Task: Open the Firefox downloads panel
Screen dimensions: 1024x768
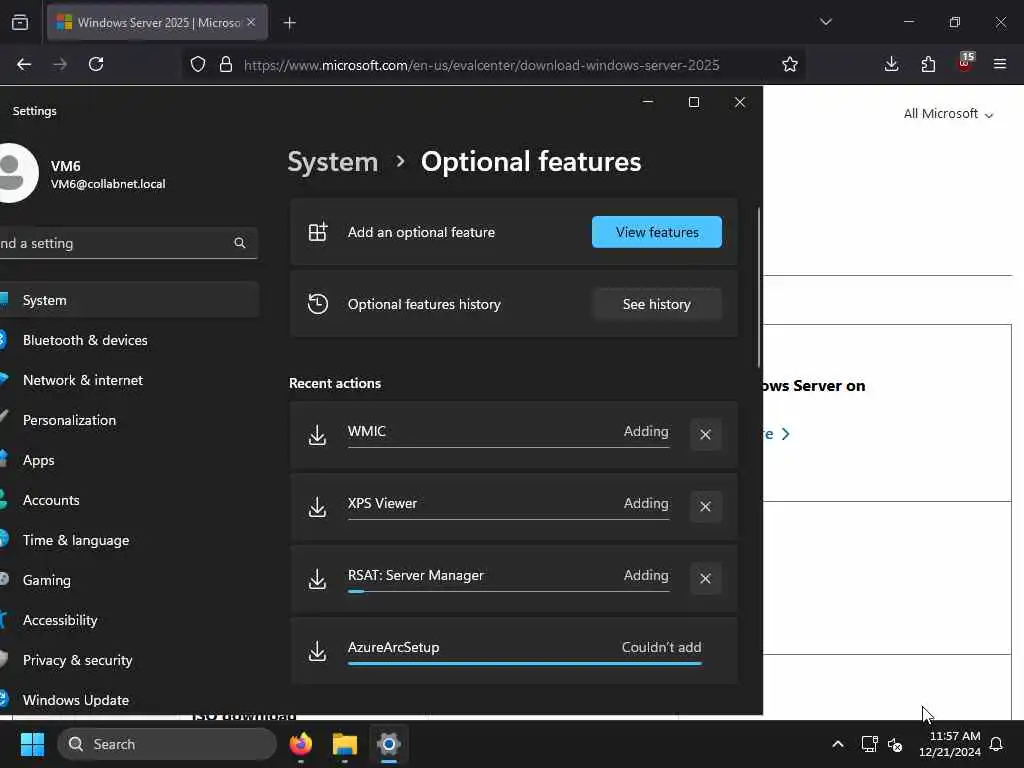Action: click(891, 64)
